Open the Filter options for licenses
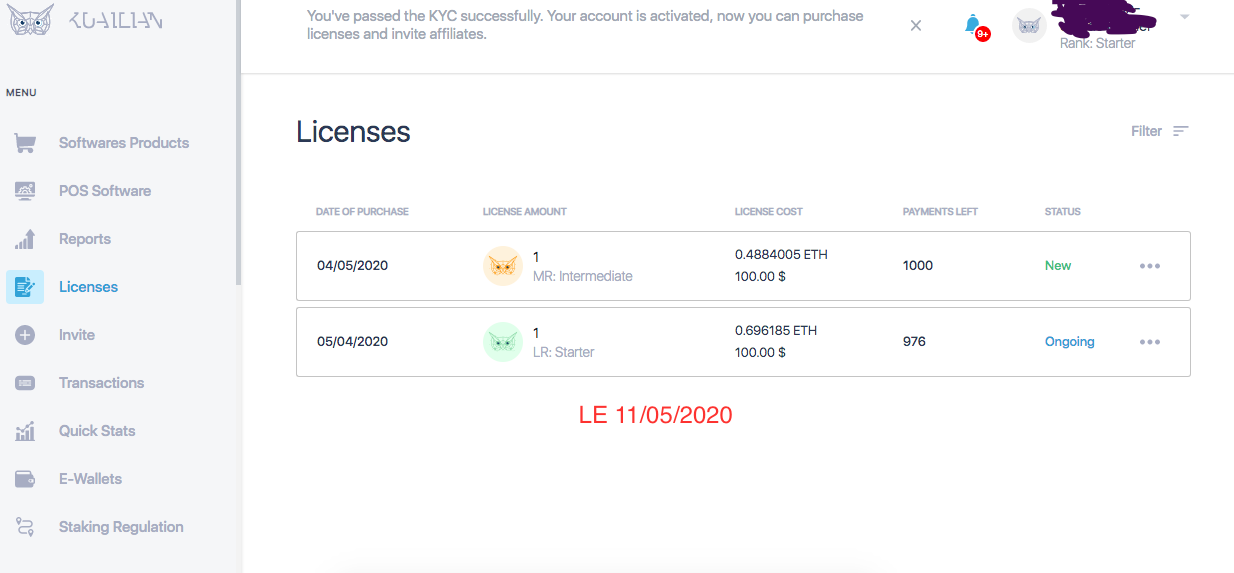Viewport: 1234px width, 573px height. tap(1160, 131)
